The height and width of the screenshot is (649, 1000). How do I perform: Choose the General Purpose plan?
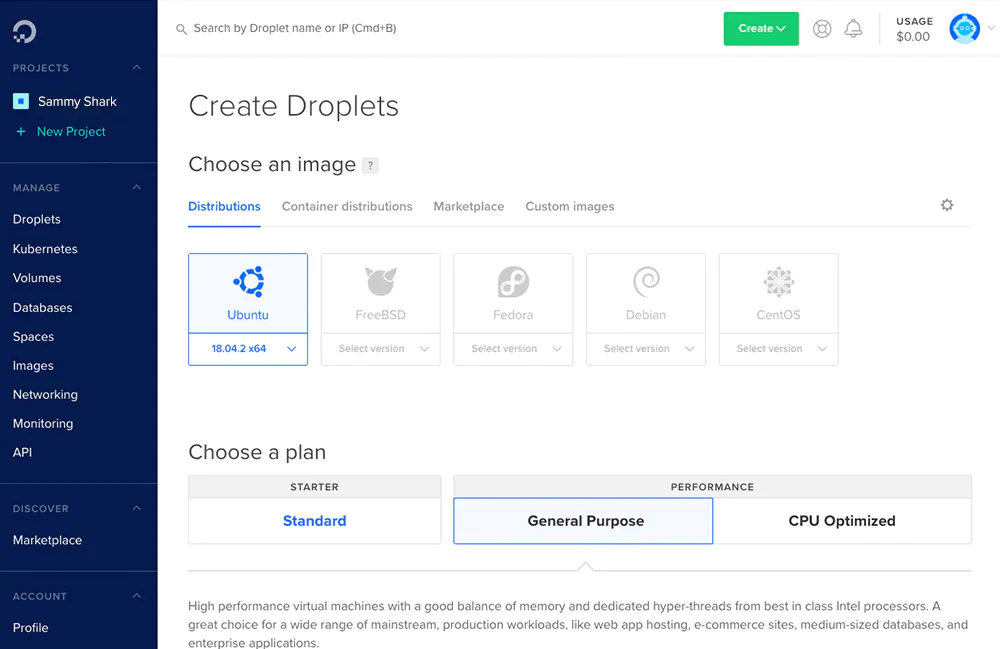click(584, 521)
